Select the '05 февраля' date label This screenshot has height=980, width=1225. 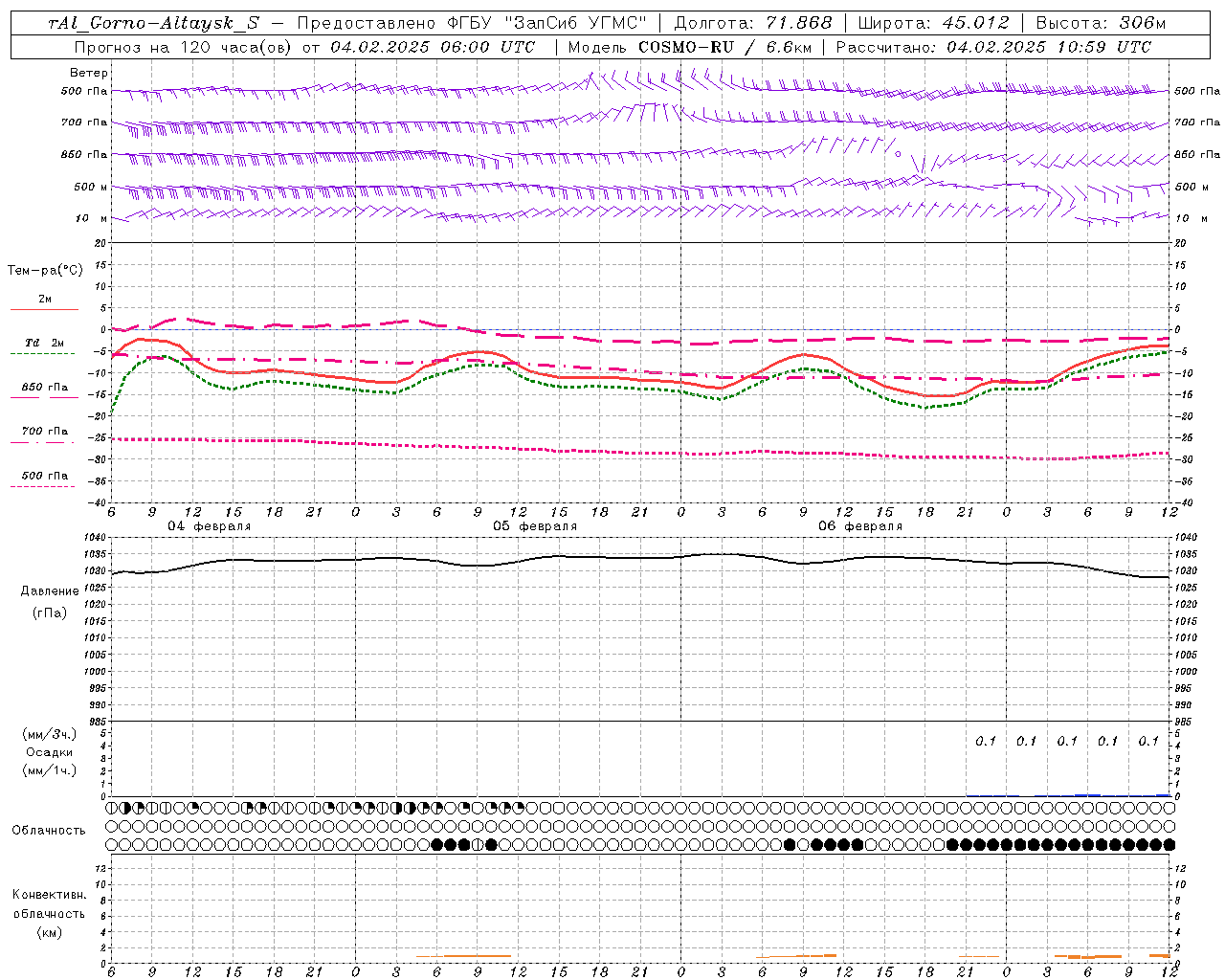(x=535, y=526)
